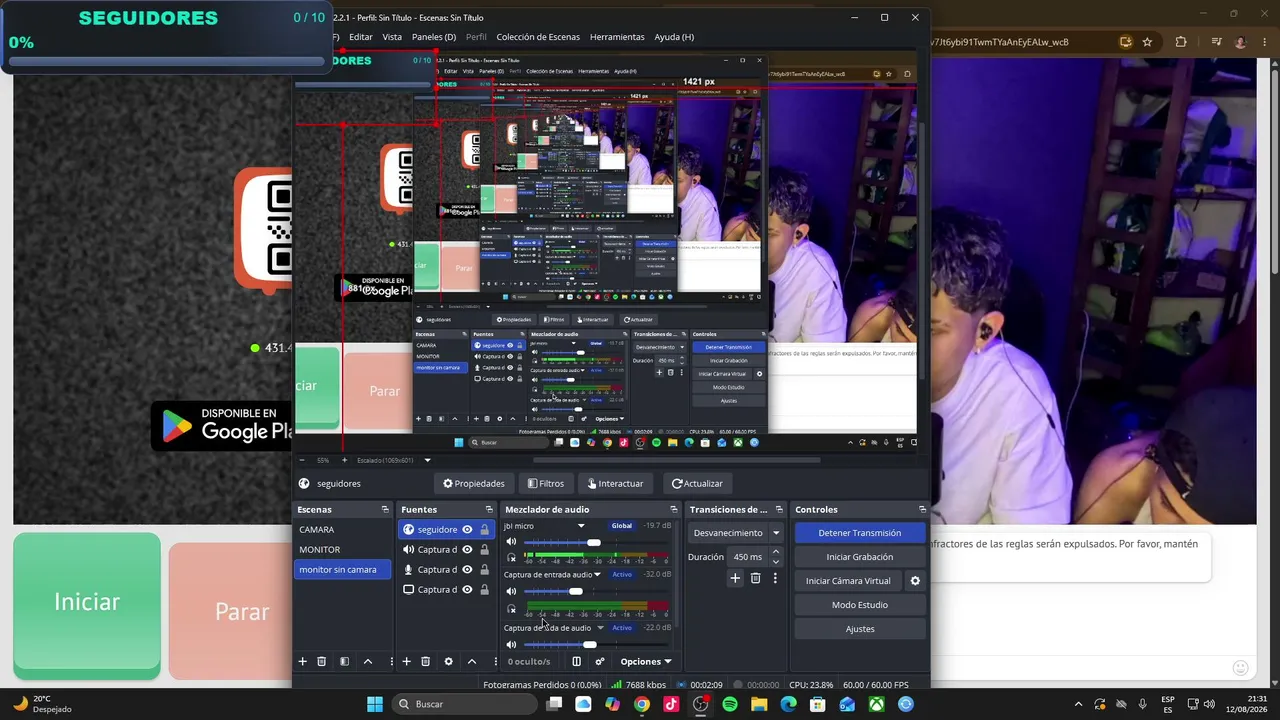Lock the audio output capture source (speaker icon row)

485,550
